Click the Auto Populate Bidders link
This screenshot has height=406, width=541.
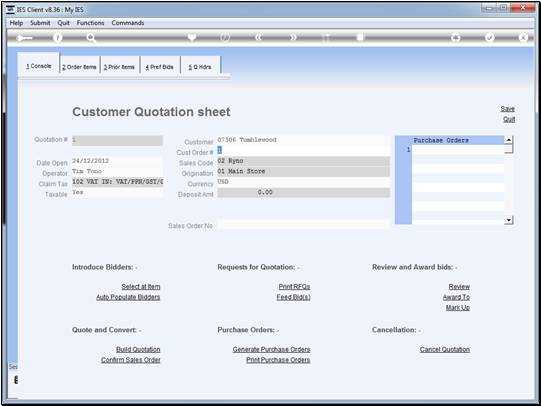[128, 297]
